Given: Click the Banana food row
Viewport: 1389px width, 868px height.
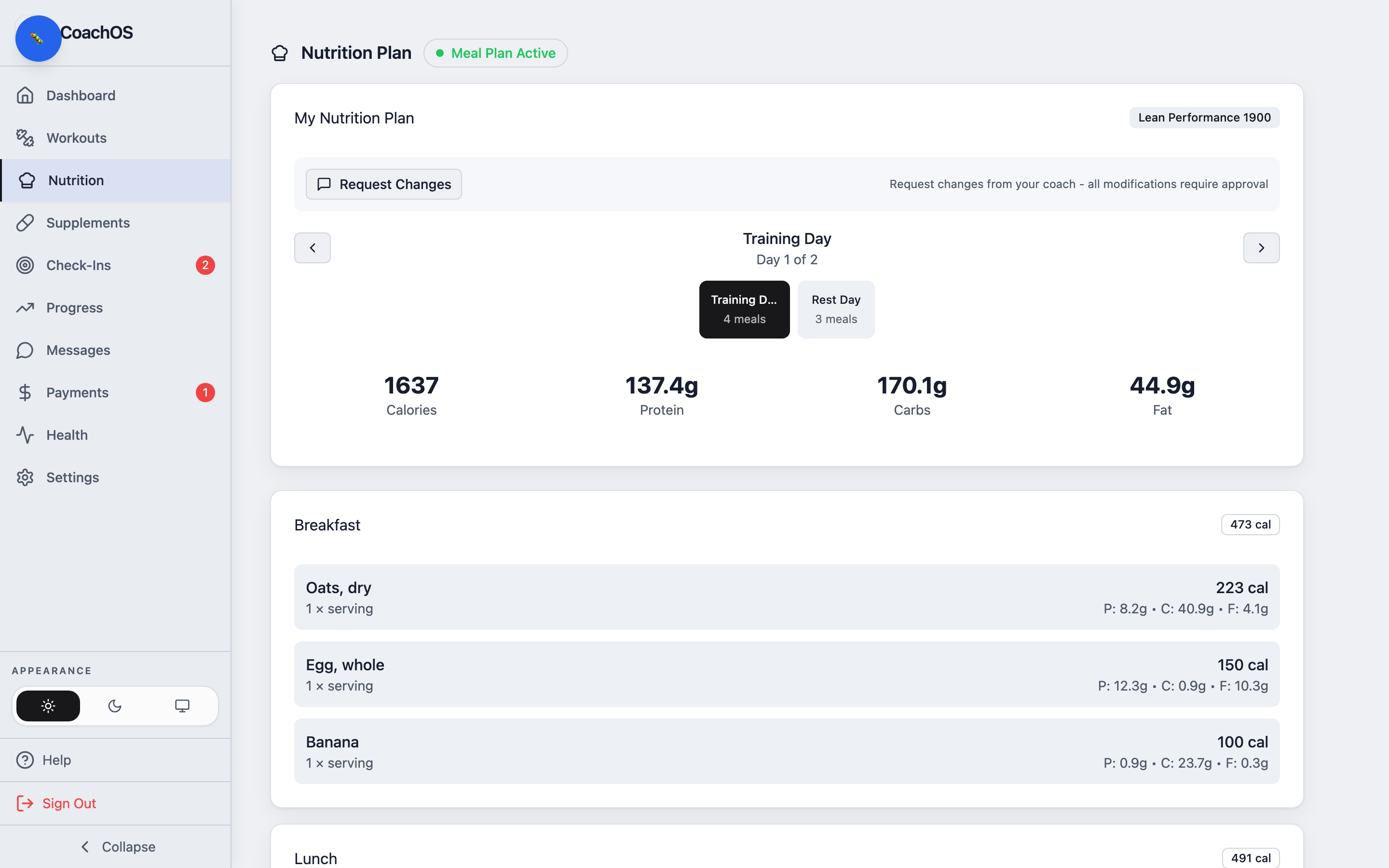Looking at the screenshot, I should 787,751.
